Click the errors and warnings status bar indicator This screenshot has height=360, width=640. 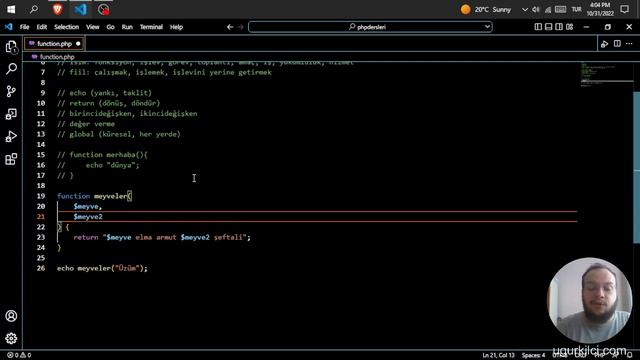click(x=19, y=355)
